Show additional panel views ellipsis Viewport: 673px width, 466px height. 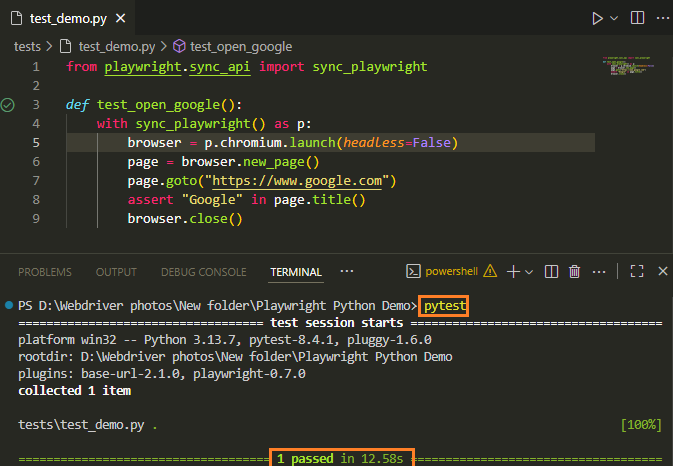[346, 271]
